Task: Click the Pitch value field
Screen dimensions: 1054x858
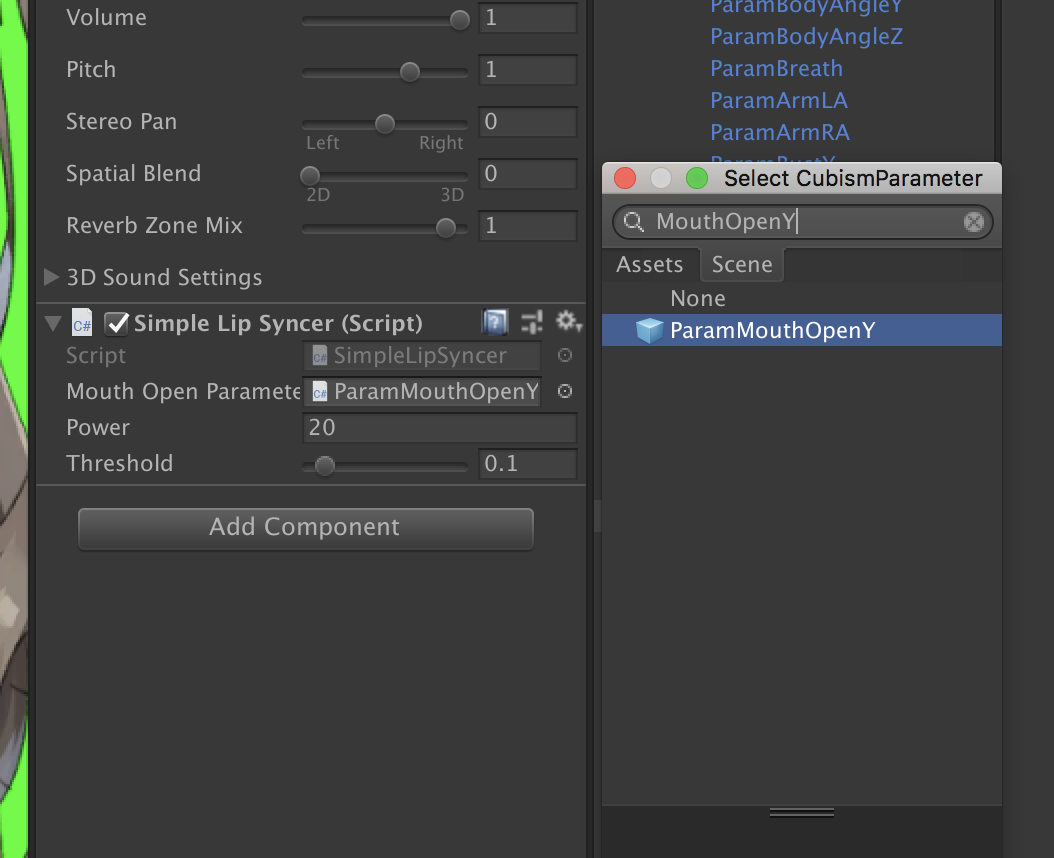Action: [528, 70]
